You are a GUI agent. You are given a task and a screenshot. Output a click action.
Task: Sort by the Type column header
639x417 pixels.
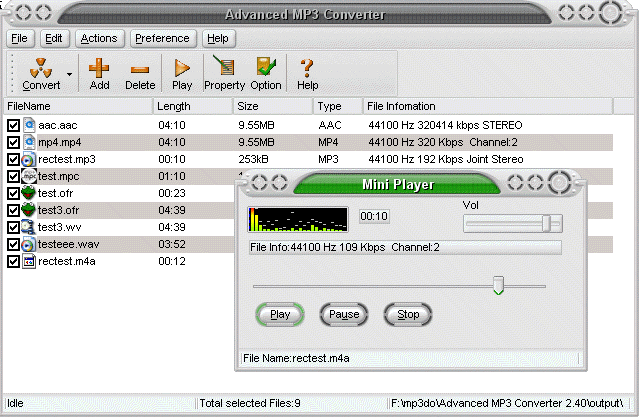[x=338, y=106]
